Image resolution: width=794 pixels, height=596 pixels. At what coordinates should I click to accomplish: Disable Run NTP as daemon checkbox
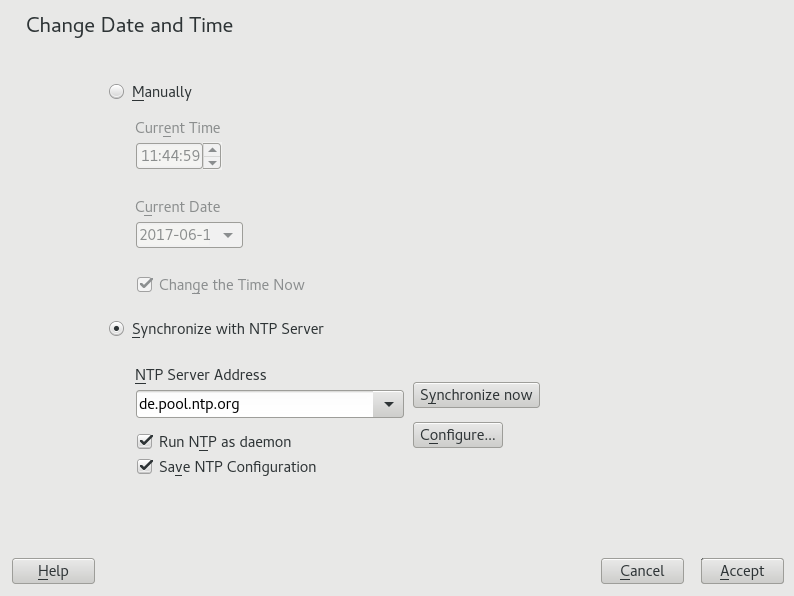click(x=145, y=442)
